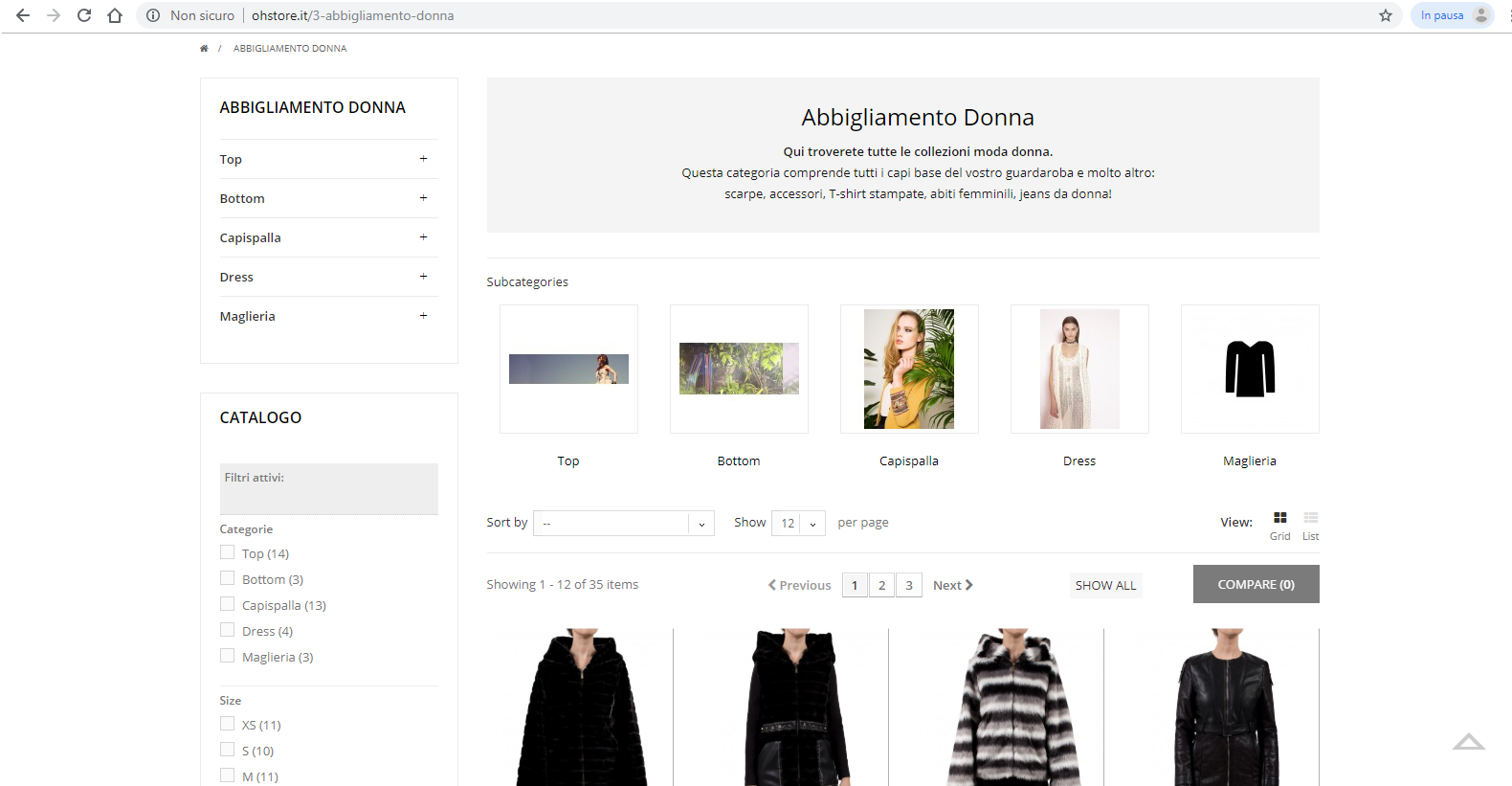
Task: Go to home via breadcrumb house icon
Action: click(204, 48)
